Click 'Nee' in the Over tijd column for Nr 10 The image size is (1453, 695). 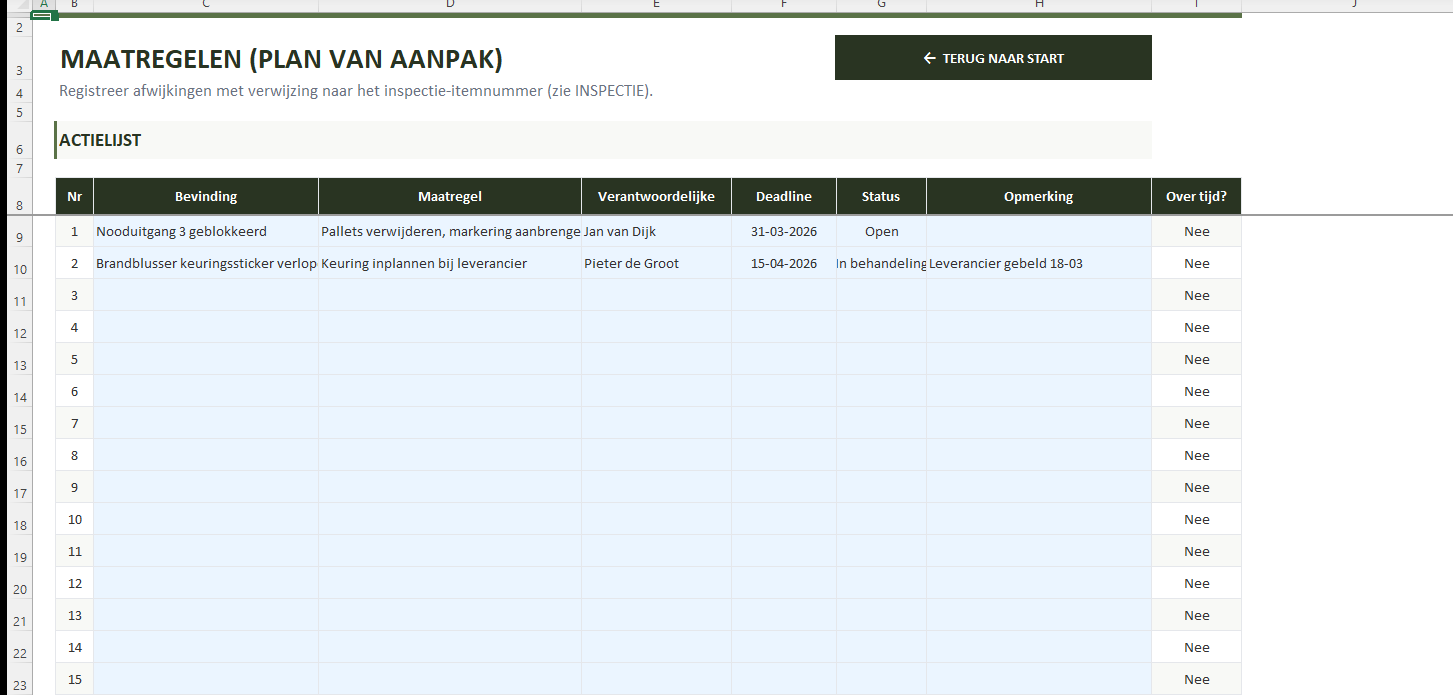(x=1196, y=519)
